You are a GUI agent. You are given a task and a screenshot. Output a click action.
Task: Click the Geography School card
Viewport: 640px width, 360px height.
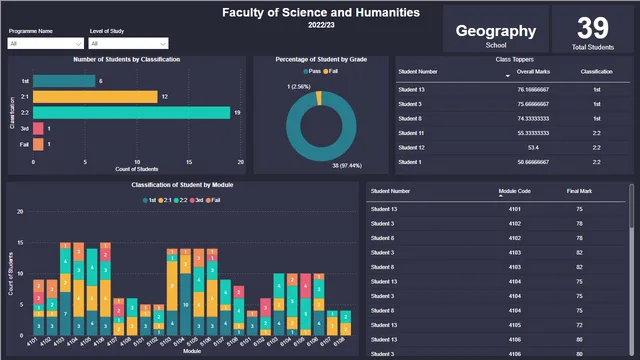pos(496,29)
